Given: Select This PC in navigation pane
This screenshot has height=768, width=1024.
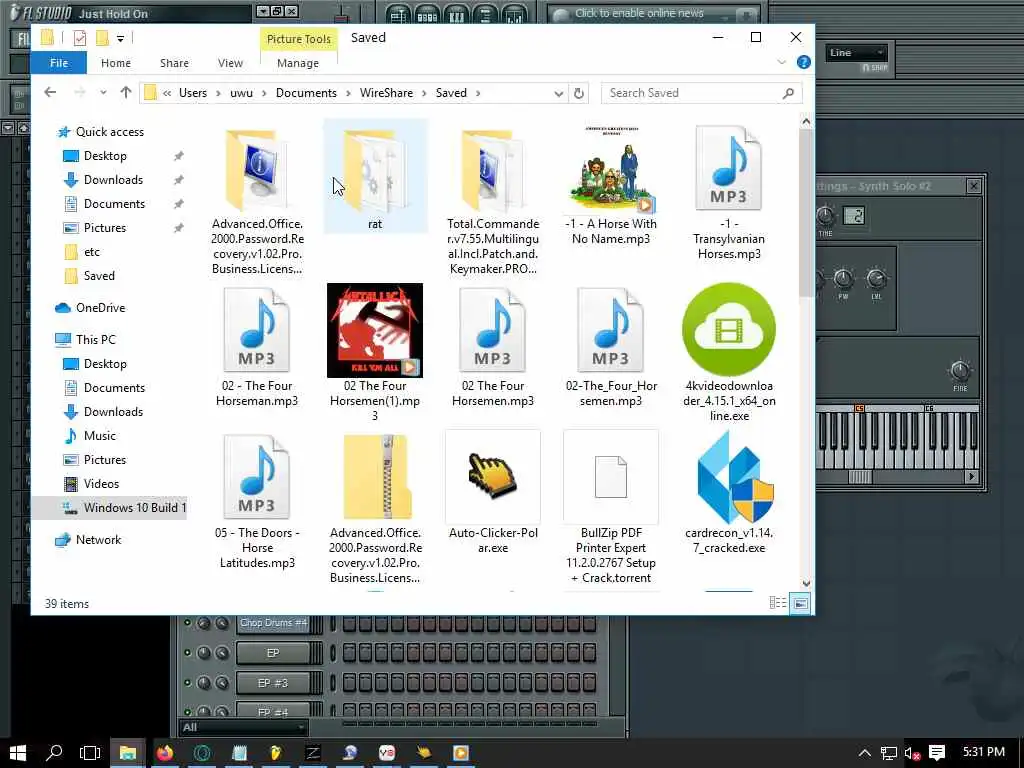Looking at the screenshot, I should tap(95, 340).
